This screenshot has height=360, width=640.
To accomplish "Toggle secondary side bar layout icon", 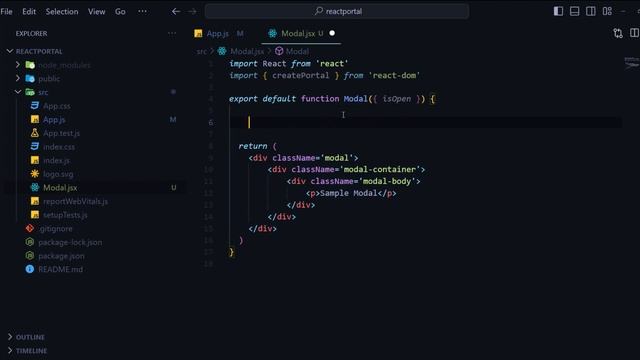I will [x=591, y=11].
